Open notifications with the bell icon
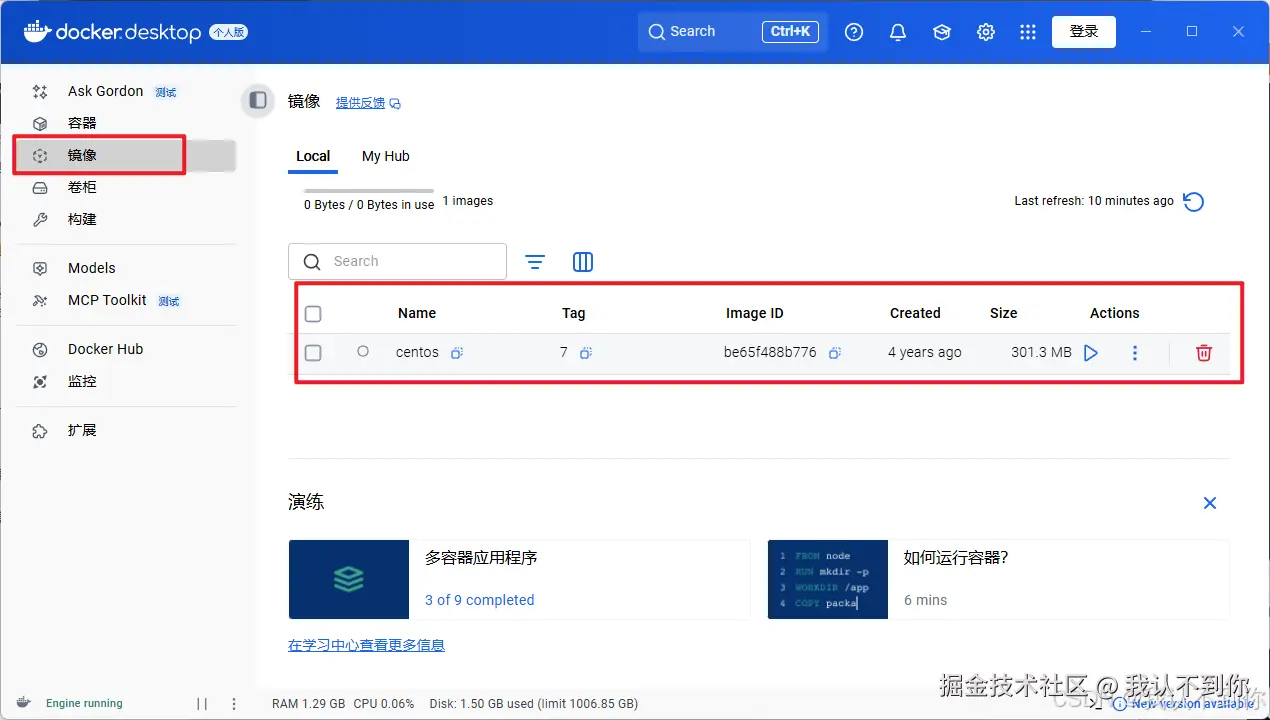Image resolution: width=1270 pixels, height=720 pixels. coord(897,31)
